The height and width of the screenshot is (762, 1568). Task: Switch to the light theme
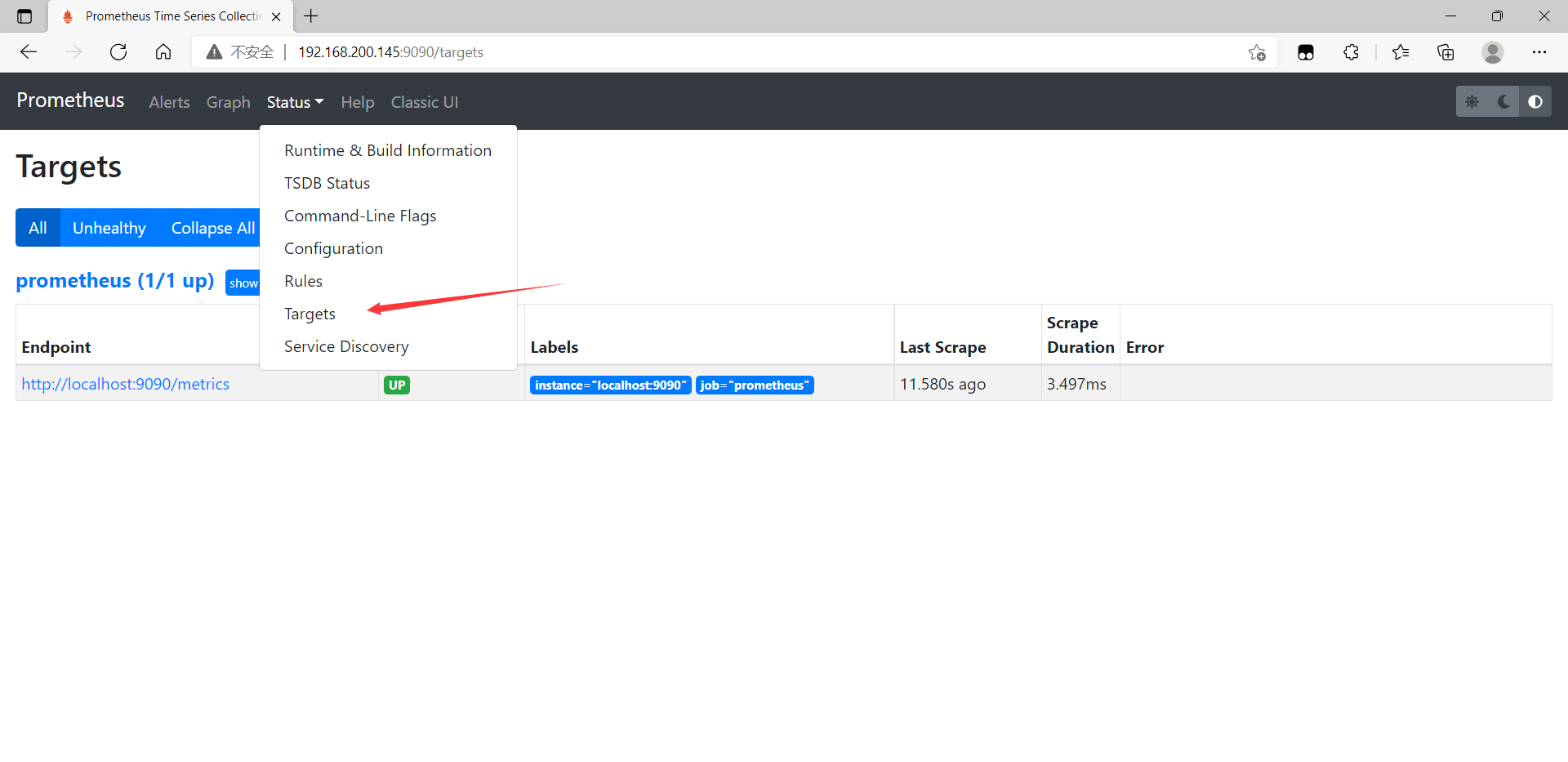point(1472,101)
